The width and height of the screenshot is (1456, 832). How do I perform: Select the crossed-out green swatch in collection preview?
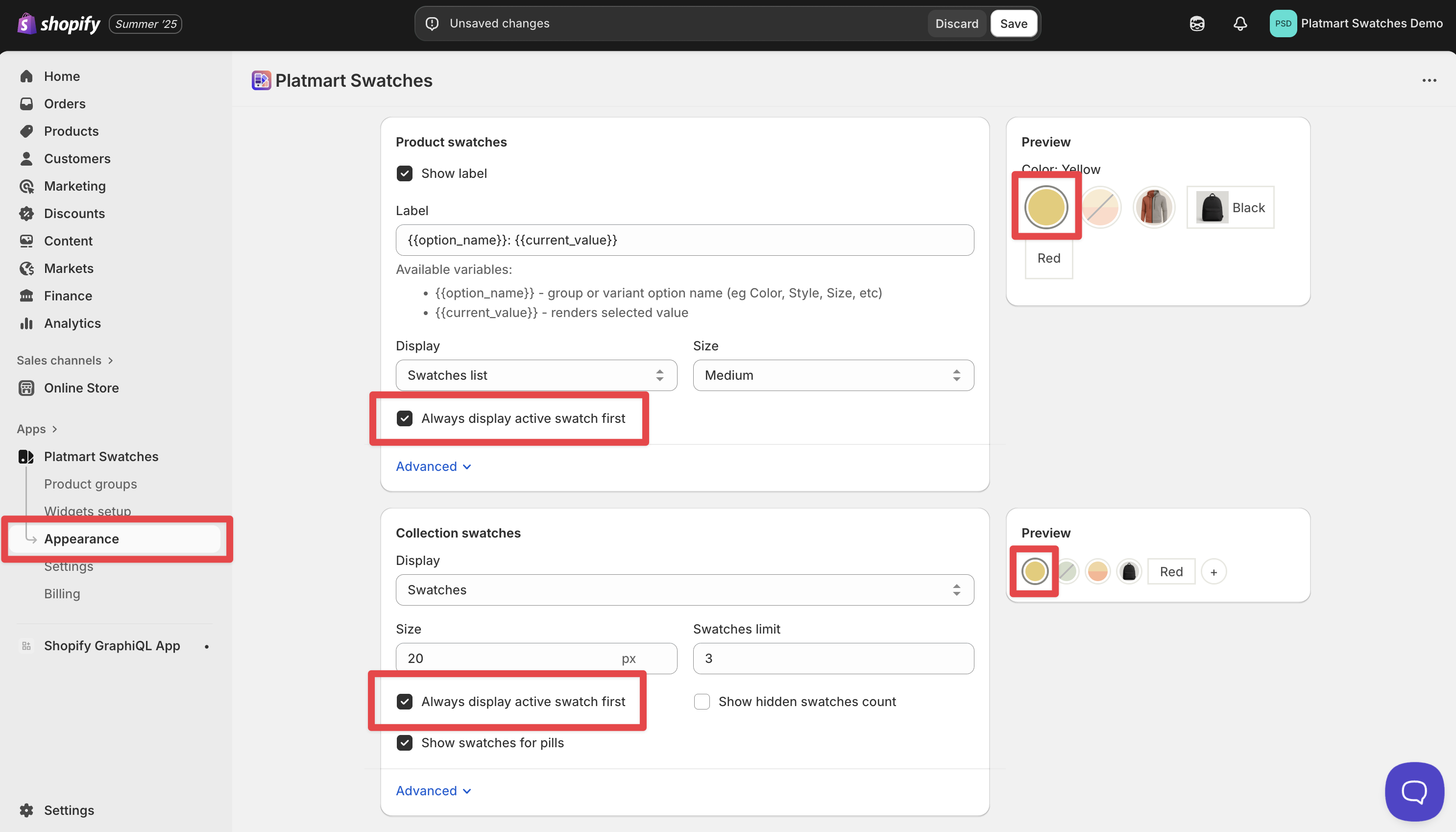(x=1066, y=571)
